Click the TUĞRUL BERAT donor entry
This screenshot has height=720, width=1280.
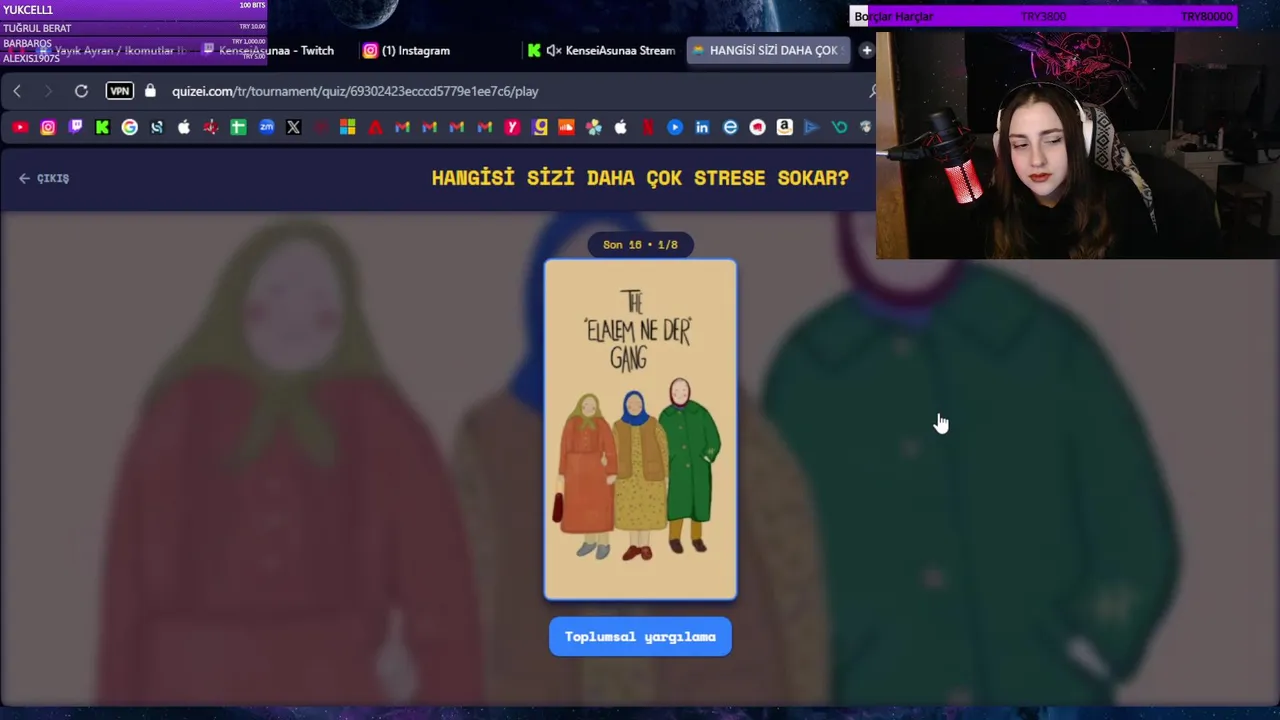(37, 28)
